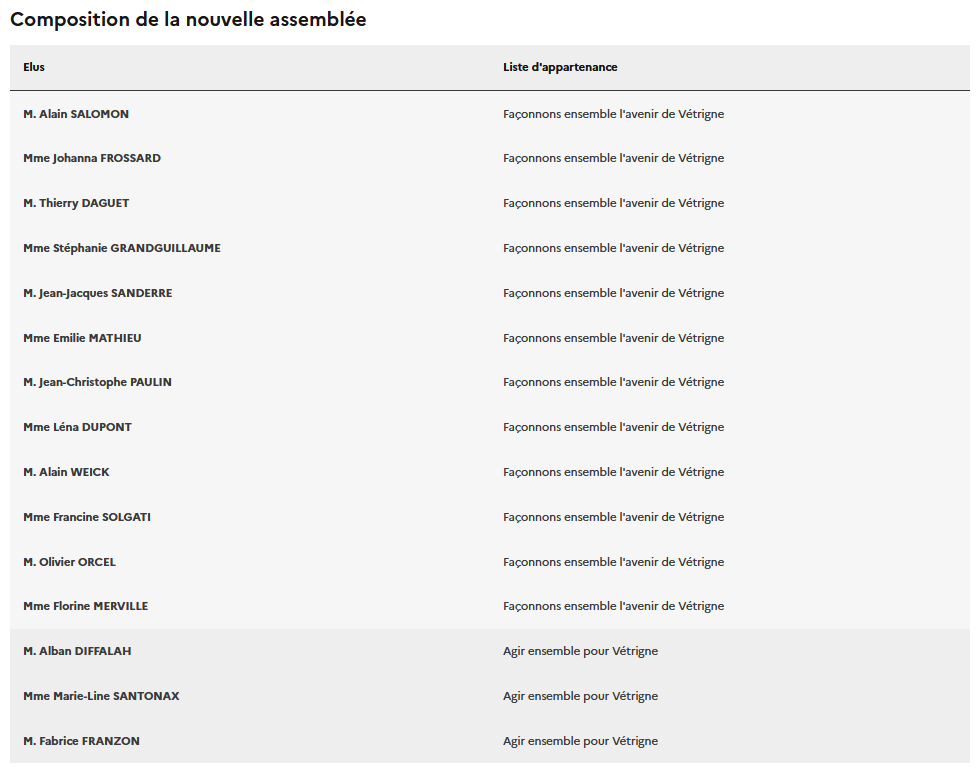Select M. Jean-Christophe PAULIN

coord(97,382)
